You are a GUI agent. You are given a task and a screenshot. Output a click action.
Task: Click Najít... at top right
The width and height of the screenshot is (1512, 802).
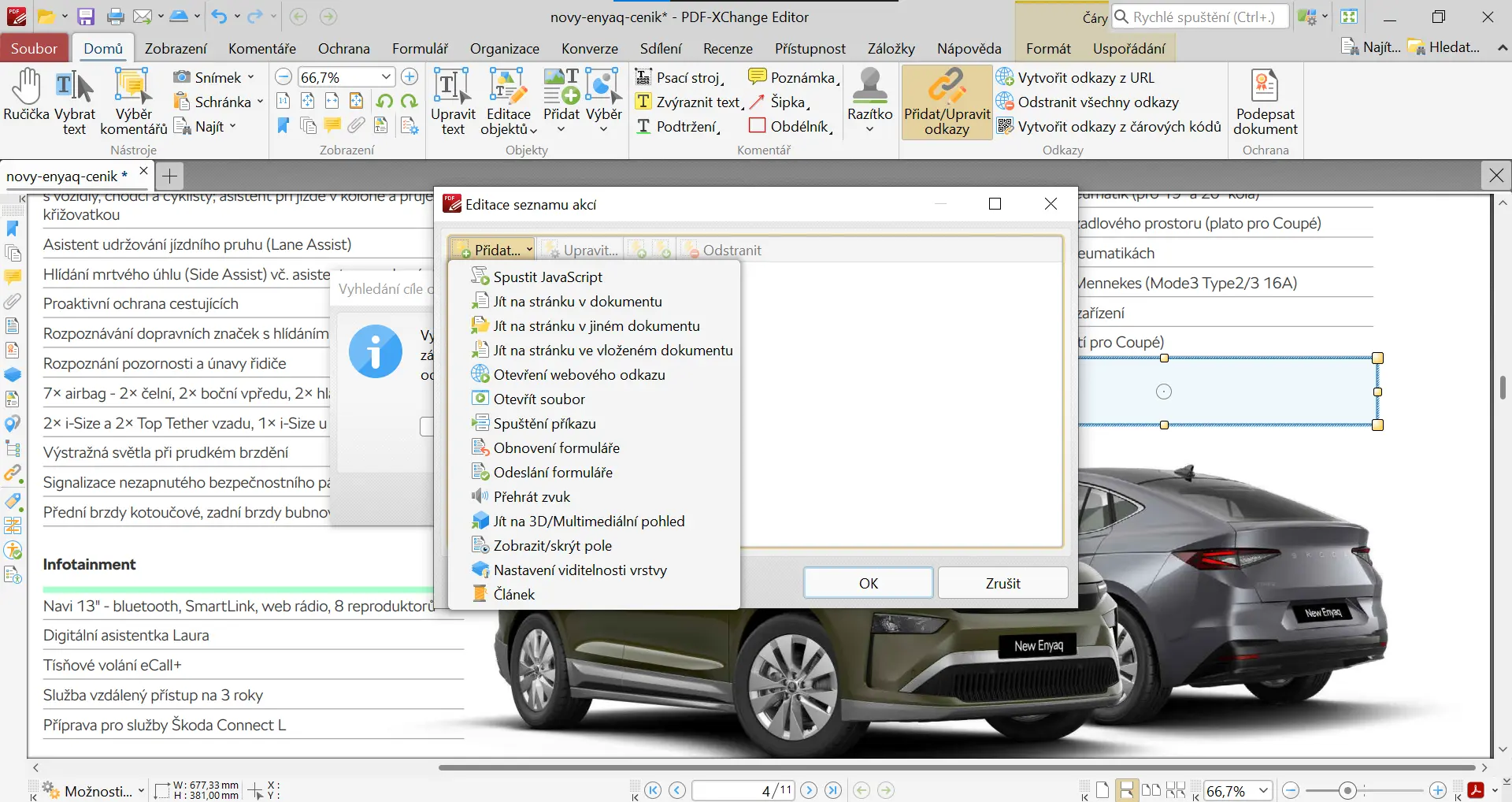coord(1371,47)
